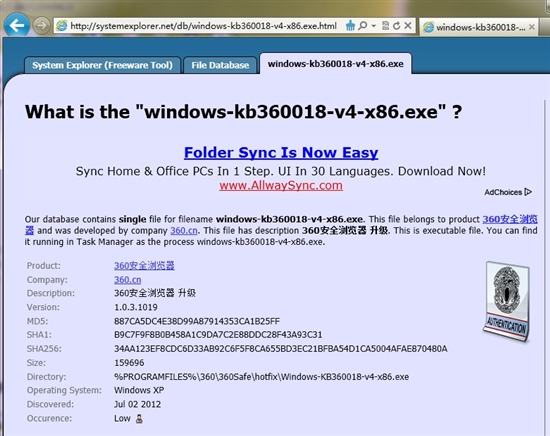Screen dimensions: 550x436
Task: Toggle the compatibility view page icon
Action: tap(385, 26)
